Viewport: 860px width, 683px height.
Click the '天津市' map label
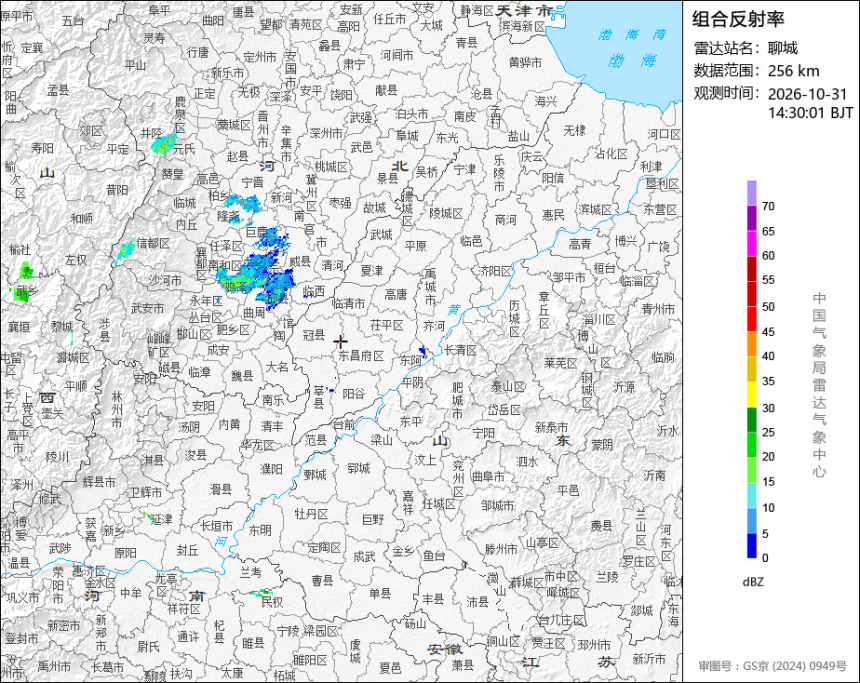coord(524,10)
